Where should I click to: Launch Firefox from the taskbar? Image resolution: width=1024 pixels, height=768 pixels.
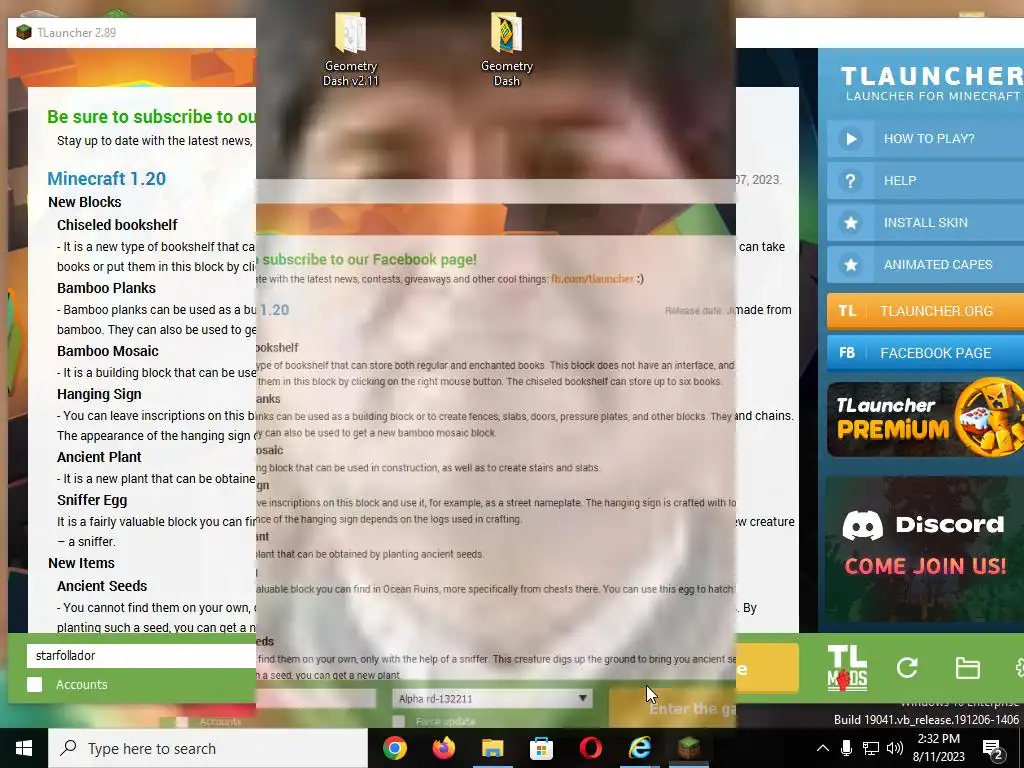[x=443, y=748]
